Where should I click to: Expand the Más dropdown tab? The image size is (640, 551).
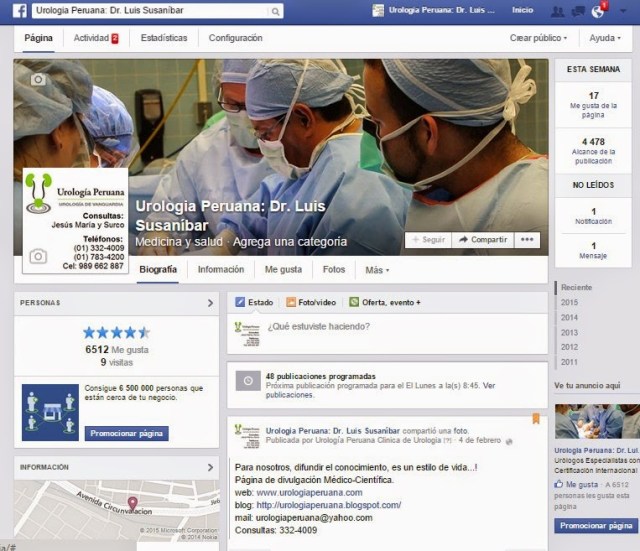377,270
